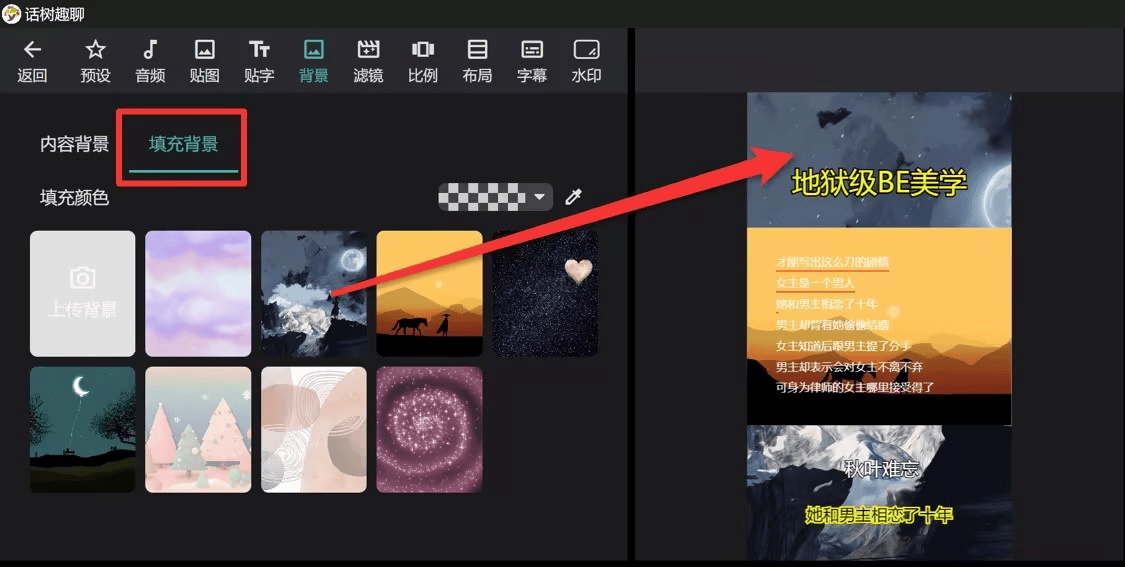Image resolution: width=1125 pixels, height=567 pixels.
Task: Select the 贴图 sticker image tool
Action: [204, 50]
